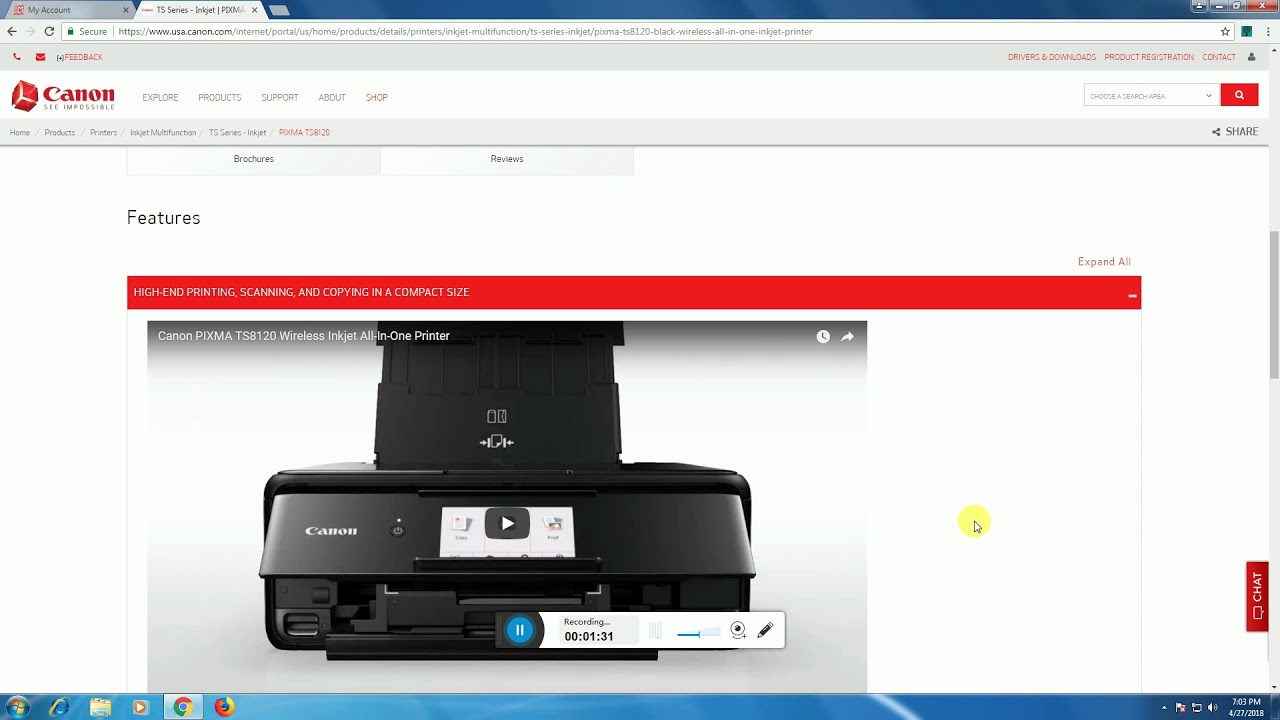Click the browser forward arrow

coord(30,31)
